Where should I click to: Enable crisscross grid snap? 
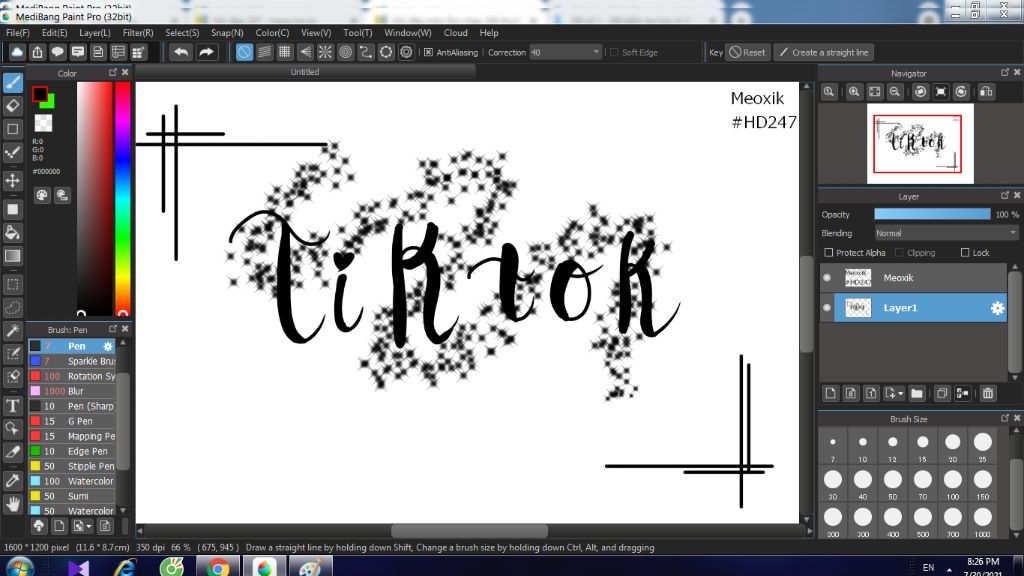[x=285, y=52]
